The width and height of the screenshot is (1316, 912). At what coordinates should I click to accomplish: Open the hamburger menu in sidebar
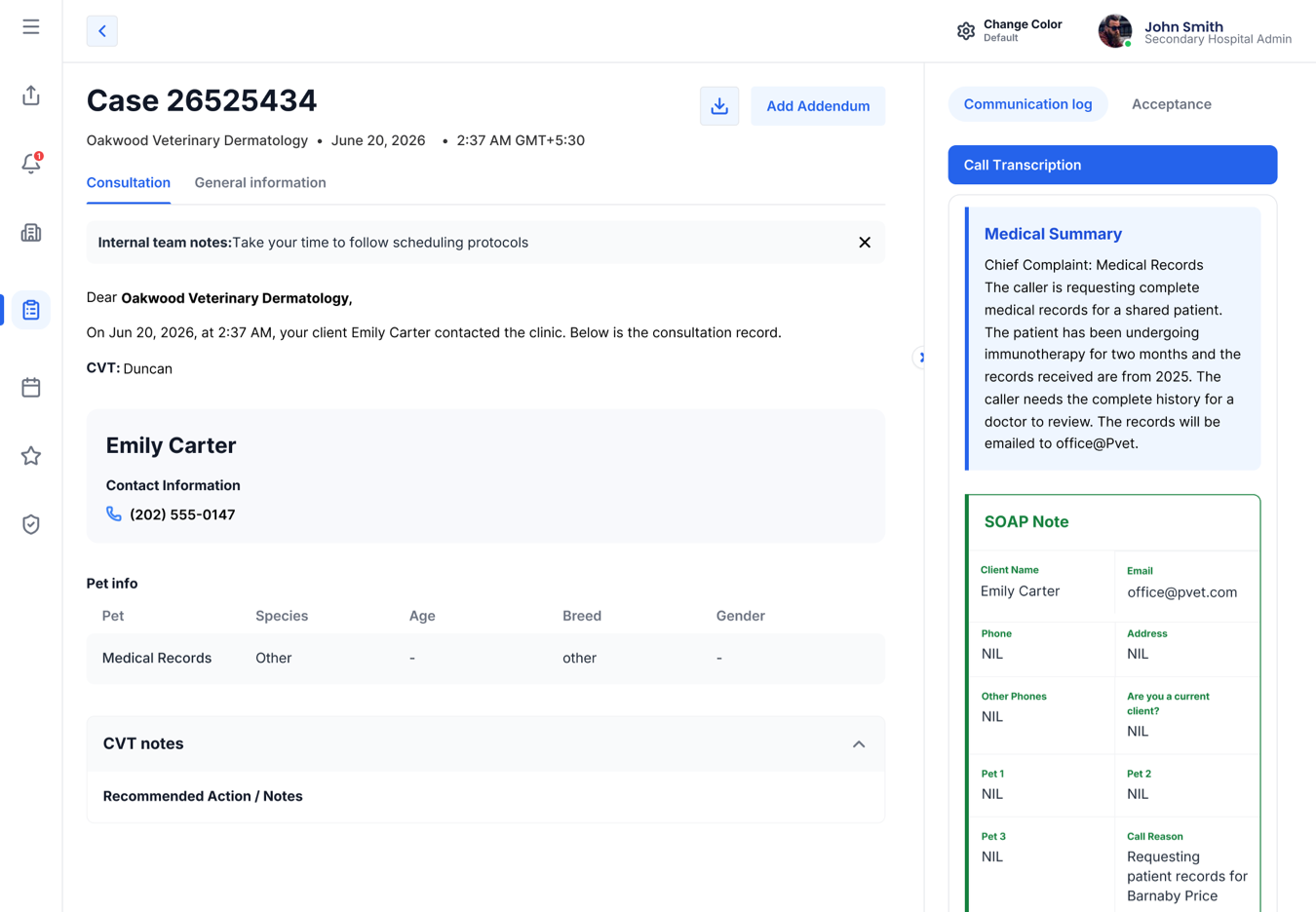tap(31, 27)
